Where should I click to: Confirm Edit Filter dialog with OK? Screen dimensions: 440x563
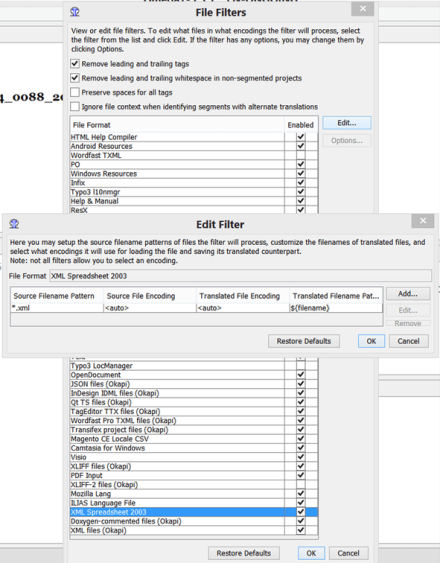tap(371, 341)
